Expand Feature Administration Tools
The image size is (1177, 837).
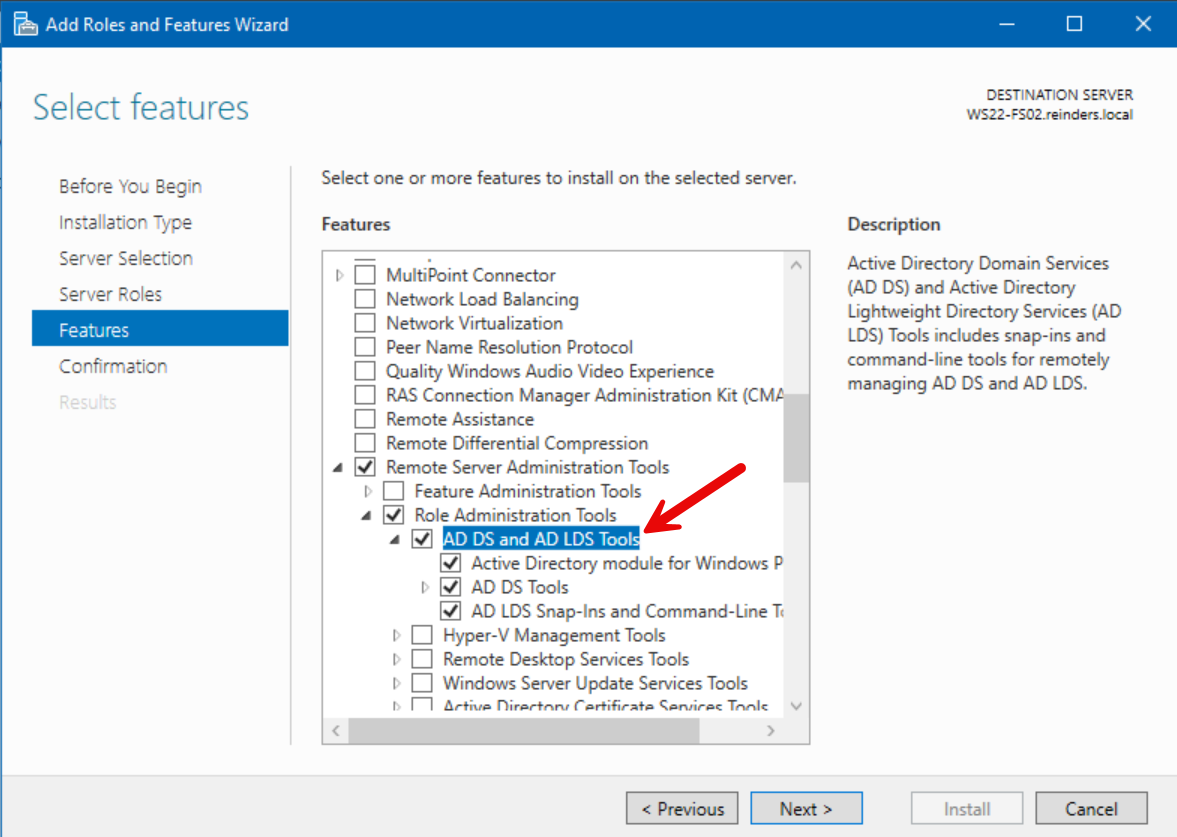[366, 490]
